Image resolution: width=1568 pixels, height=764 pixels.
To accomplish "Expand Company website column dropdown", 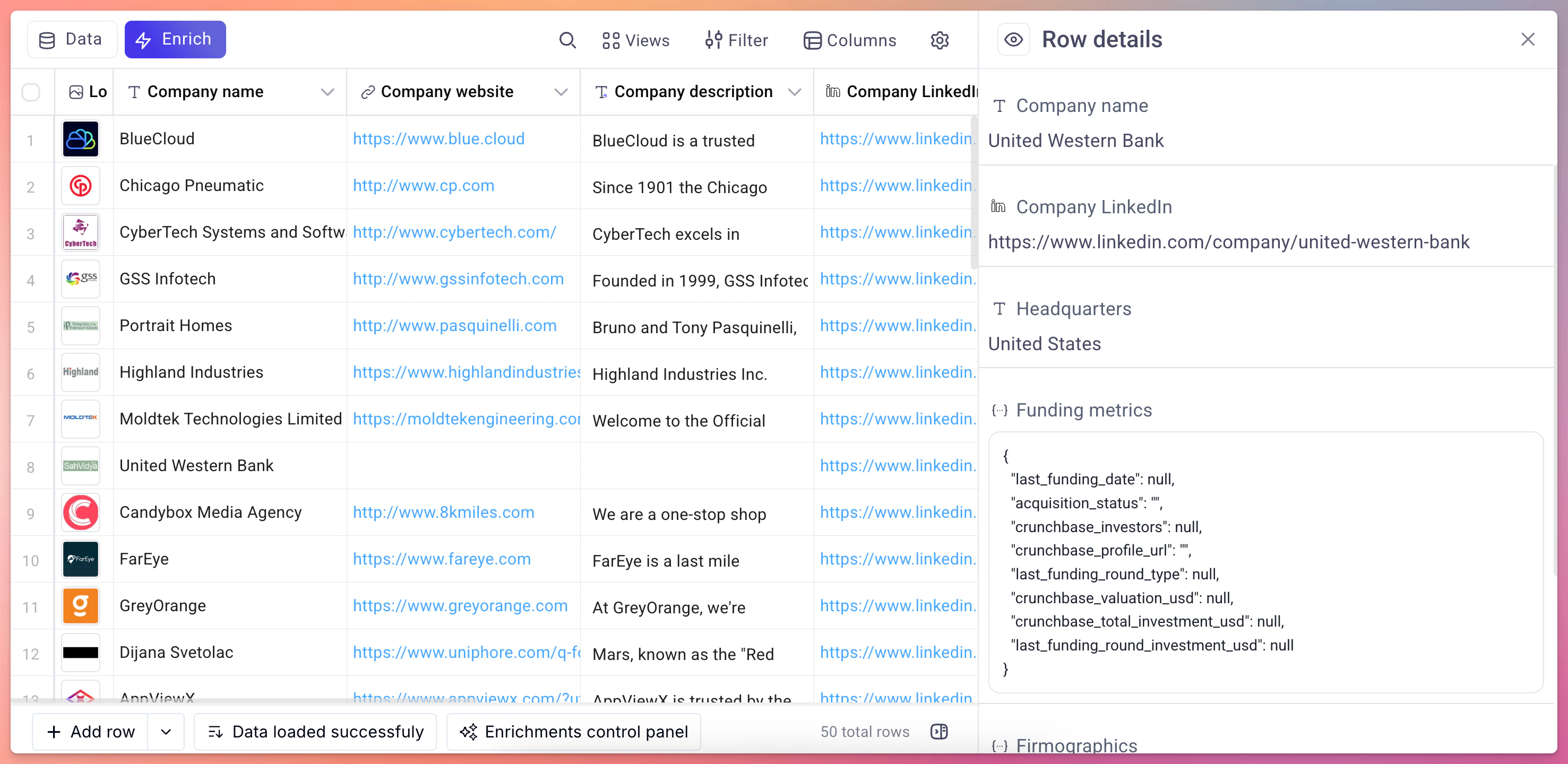I will pos(561,92).
